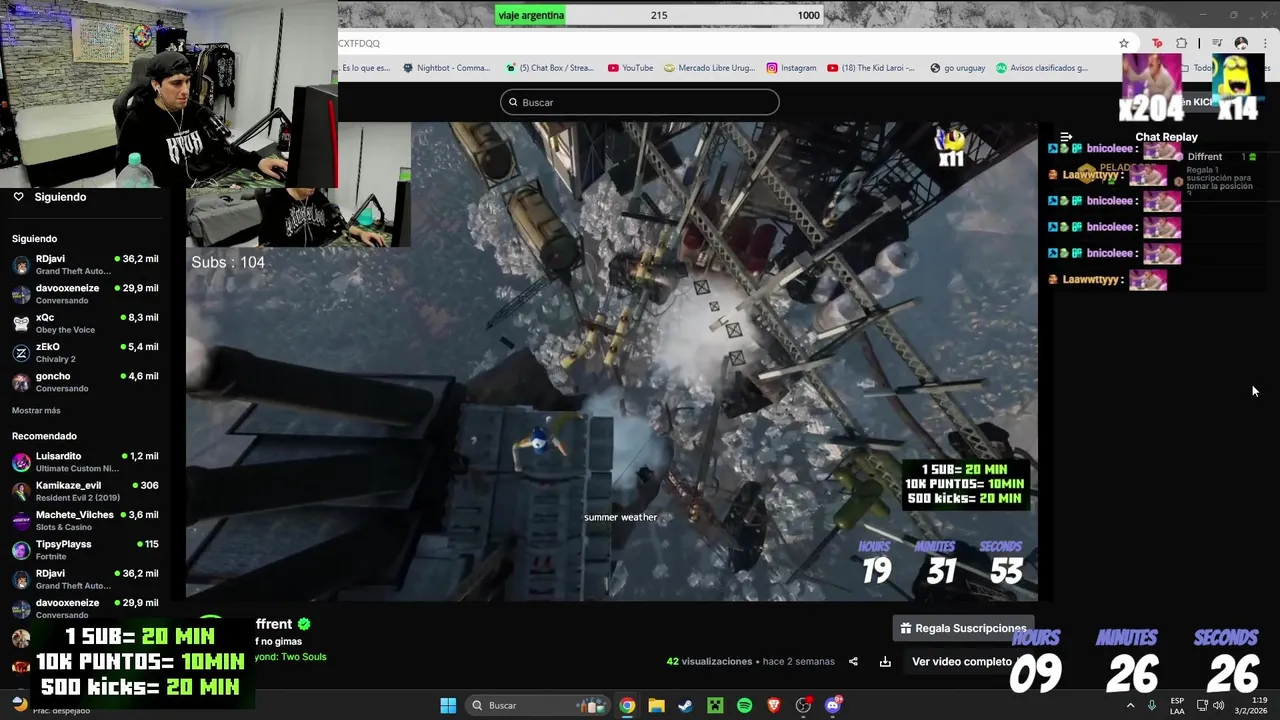Click the clip video player
Image resolution: width=1280 pixels, height=720 pixels.
click(x=612, y=361)
